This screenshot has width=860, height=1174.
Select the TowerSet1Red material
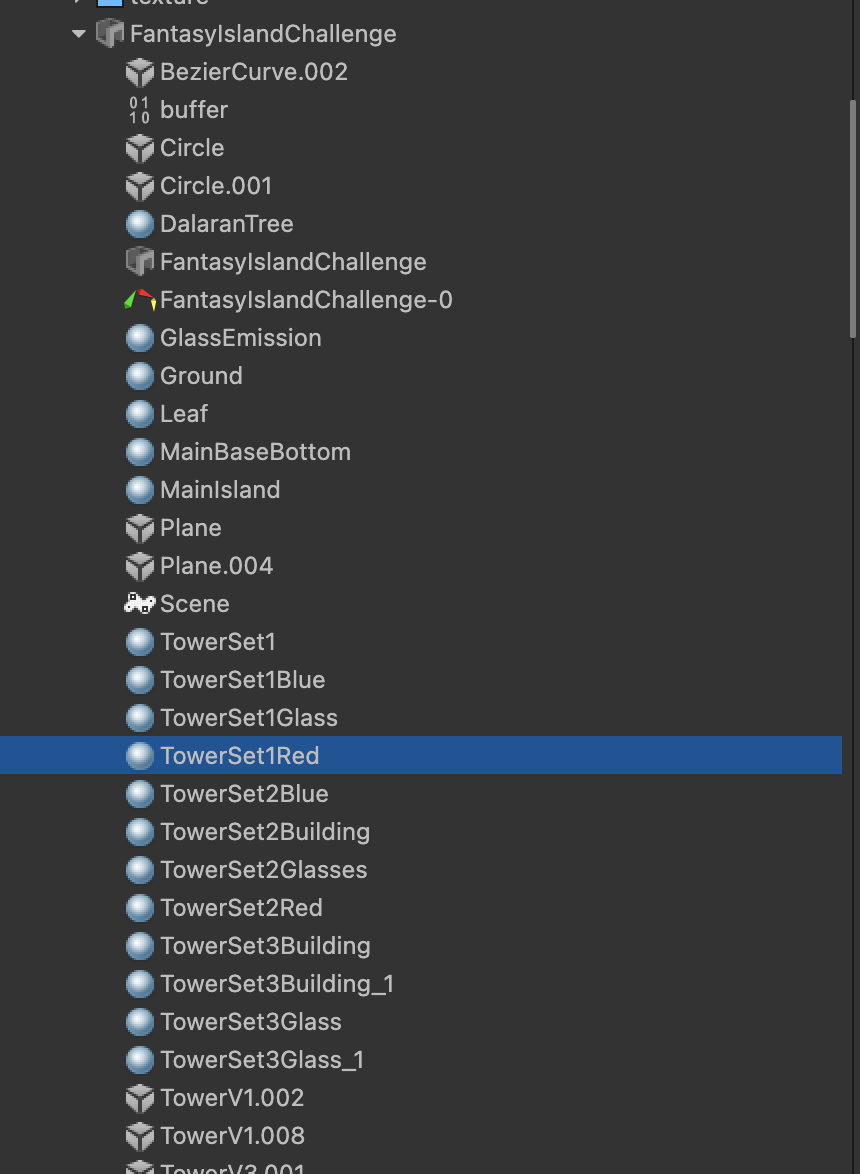[x=239, y=756]
